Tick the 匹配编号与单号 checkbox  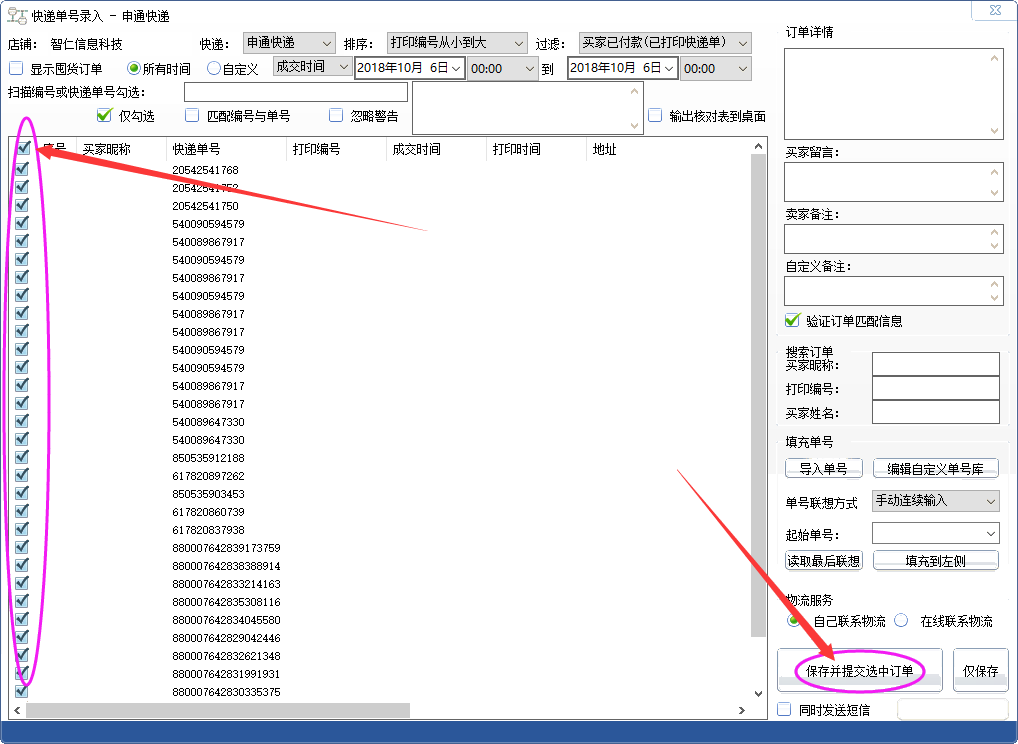[192, 115]
